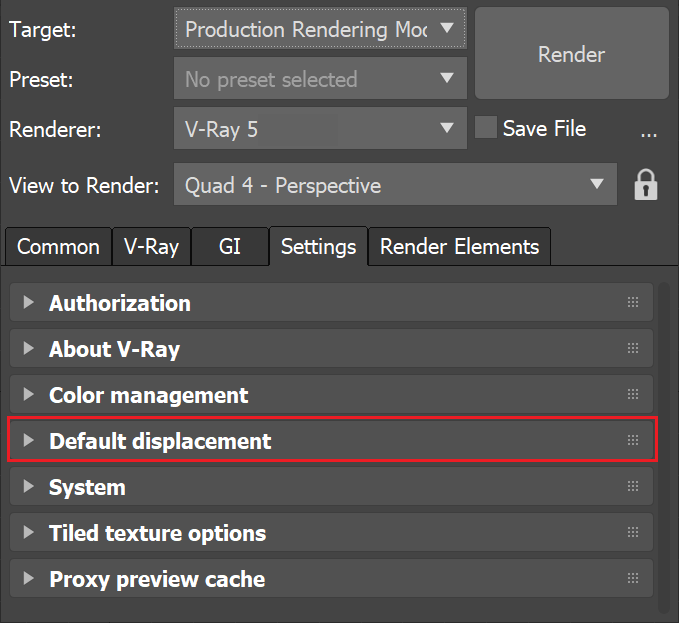
Task: Switch to the Render Elements tab
Action: coord(459,247)
